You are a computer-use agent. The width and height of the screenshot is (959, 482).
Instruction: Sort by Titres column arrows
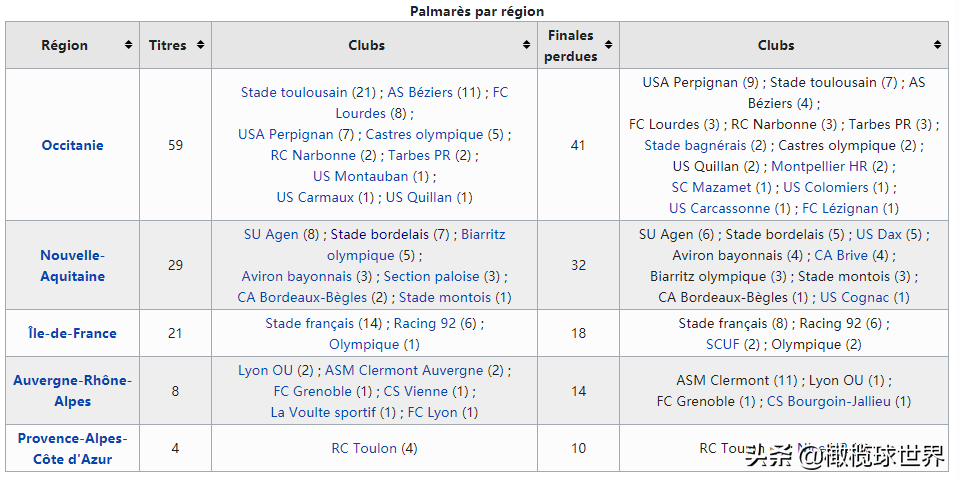[200, 45]
